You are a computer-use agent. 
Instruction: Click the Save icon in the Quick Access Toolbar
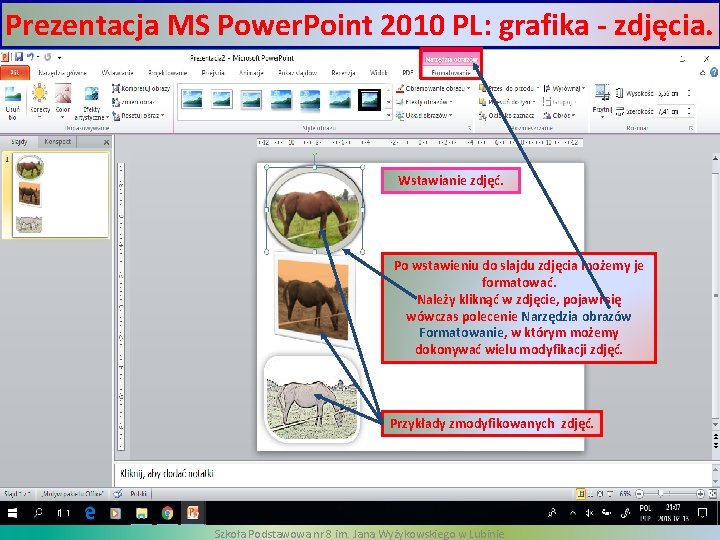(x=19, y=57)
